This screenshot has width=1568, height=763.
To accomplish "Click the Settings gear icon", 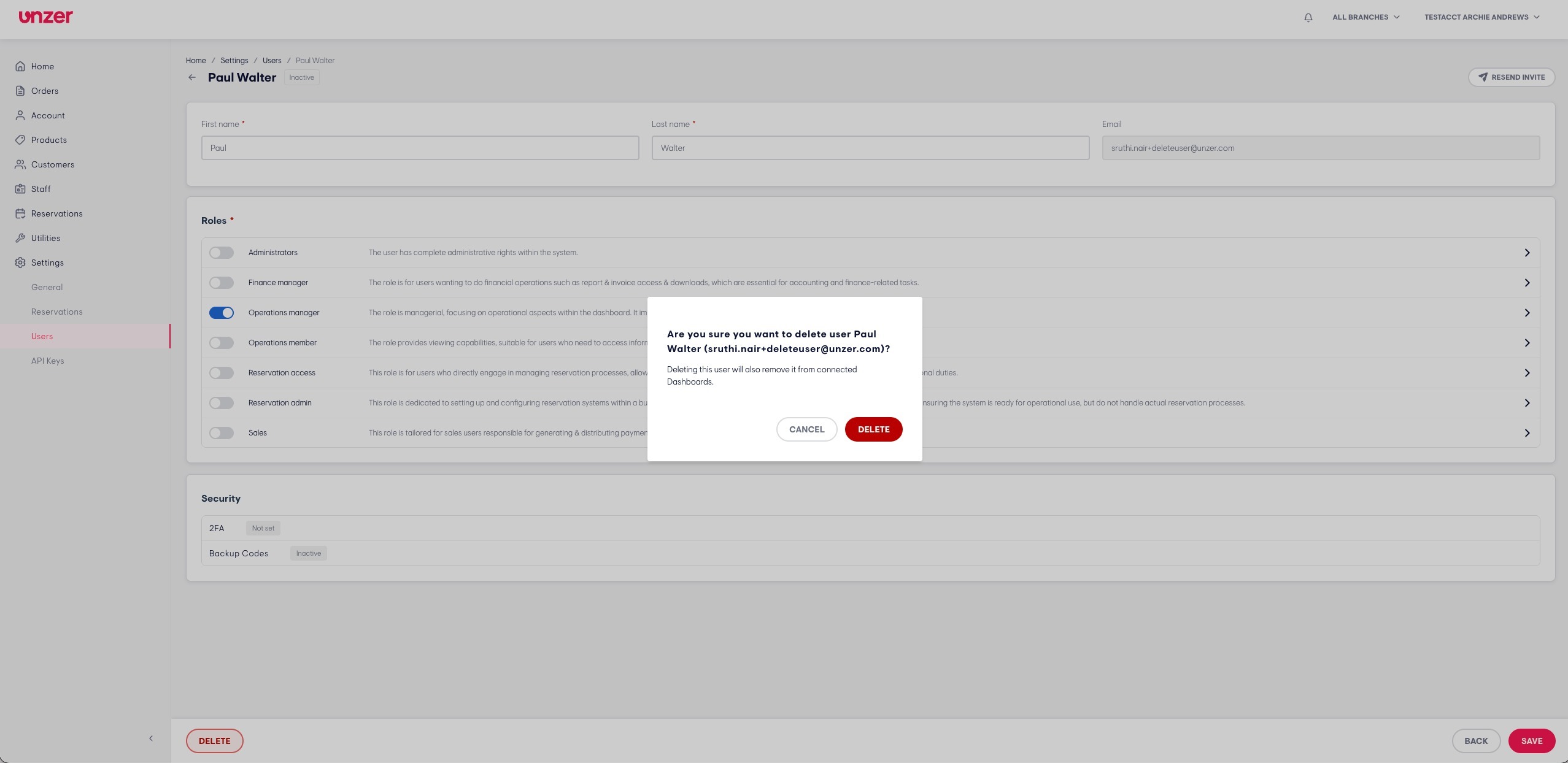I will (20, 263).
